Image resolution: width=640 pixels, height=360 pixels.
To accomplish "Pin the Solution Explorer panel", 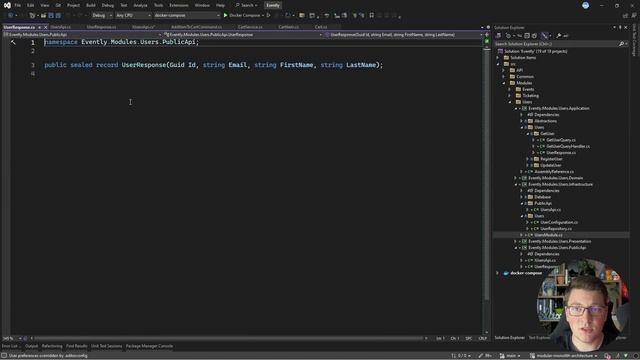I will point(620,27).
